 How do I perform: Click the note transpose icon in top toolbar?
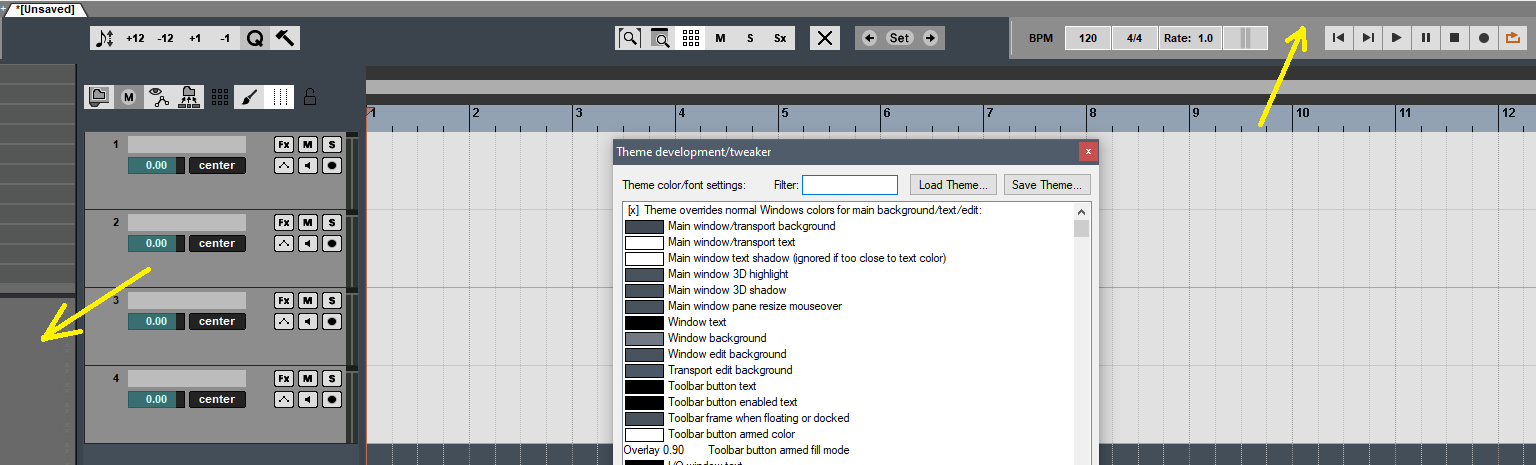point(105,38)
